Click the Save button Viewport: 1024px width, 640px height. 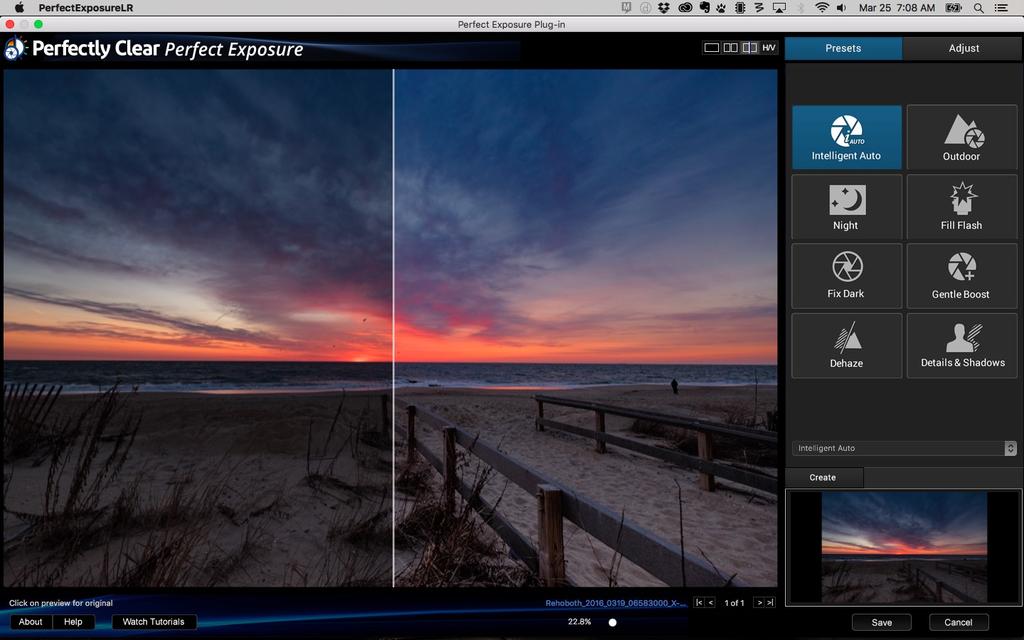881,622
